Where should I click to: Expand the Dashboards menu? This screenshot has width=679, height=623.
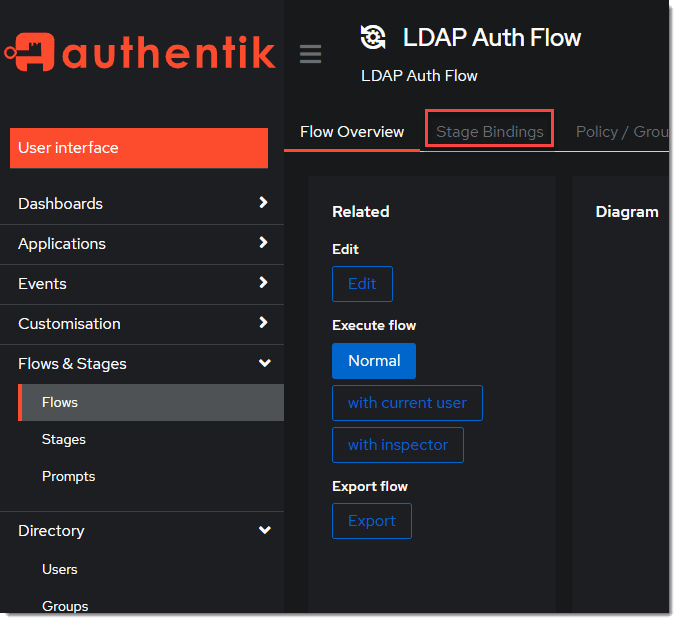(141, 203)
